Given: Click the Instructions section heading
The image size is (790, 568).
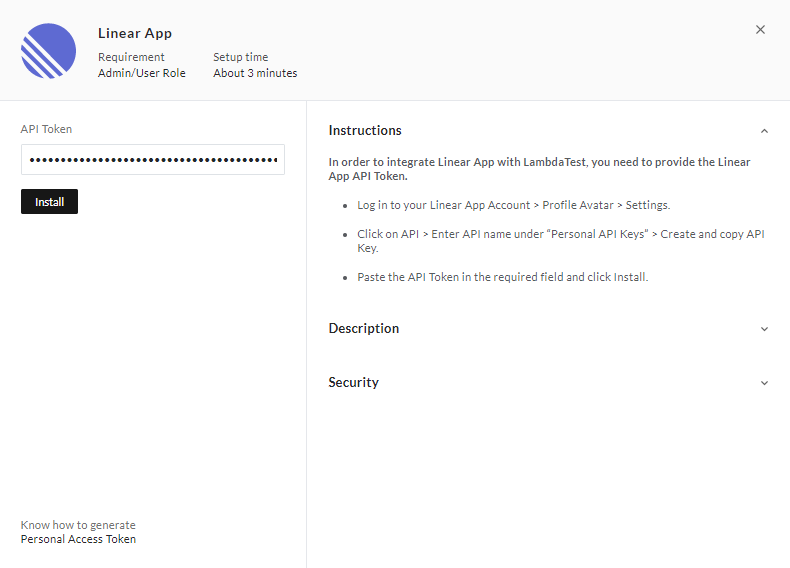Looking at the screenshot, I should tap(365, 131).
